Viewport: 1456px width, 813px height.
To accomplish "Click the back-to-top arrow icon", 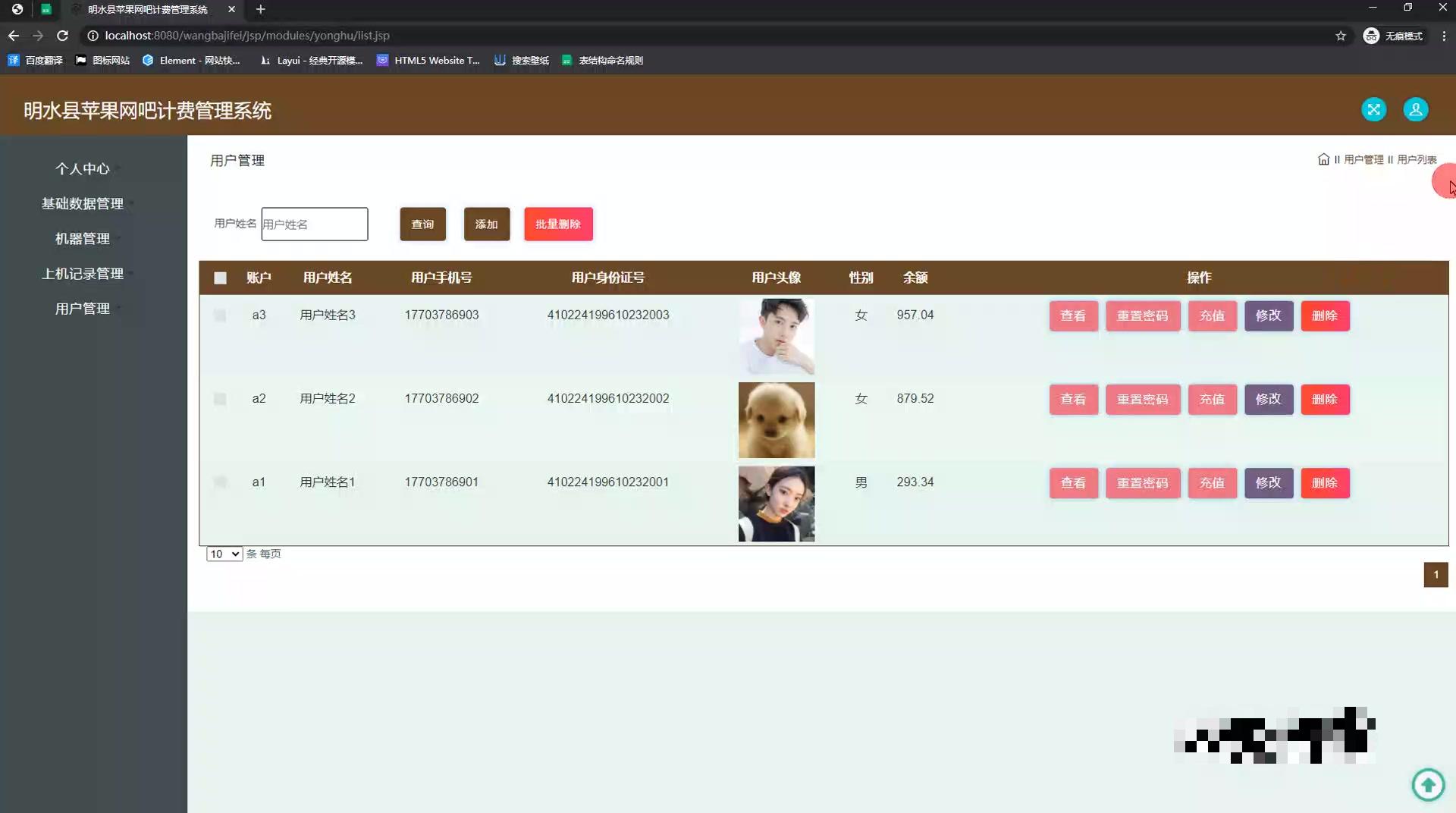I will pos(1428,785).
